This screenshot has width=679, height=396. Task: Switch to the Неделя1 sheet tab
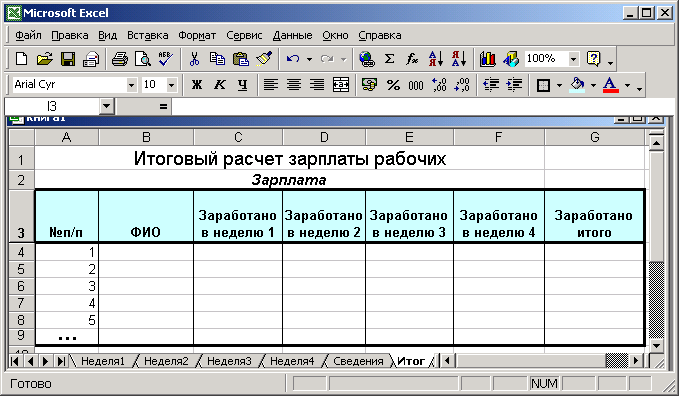[x=103, y=361]
